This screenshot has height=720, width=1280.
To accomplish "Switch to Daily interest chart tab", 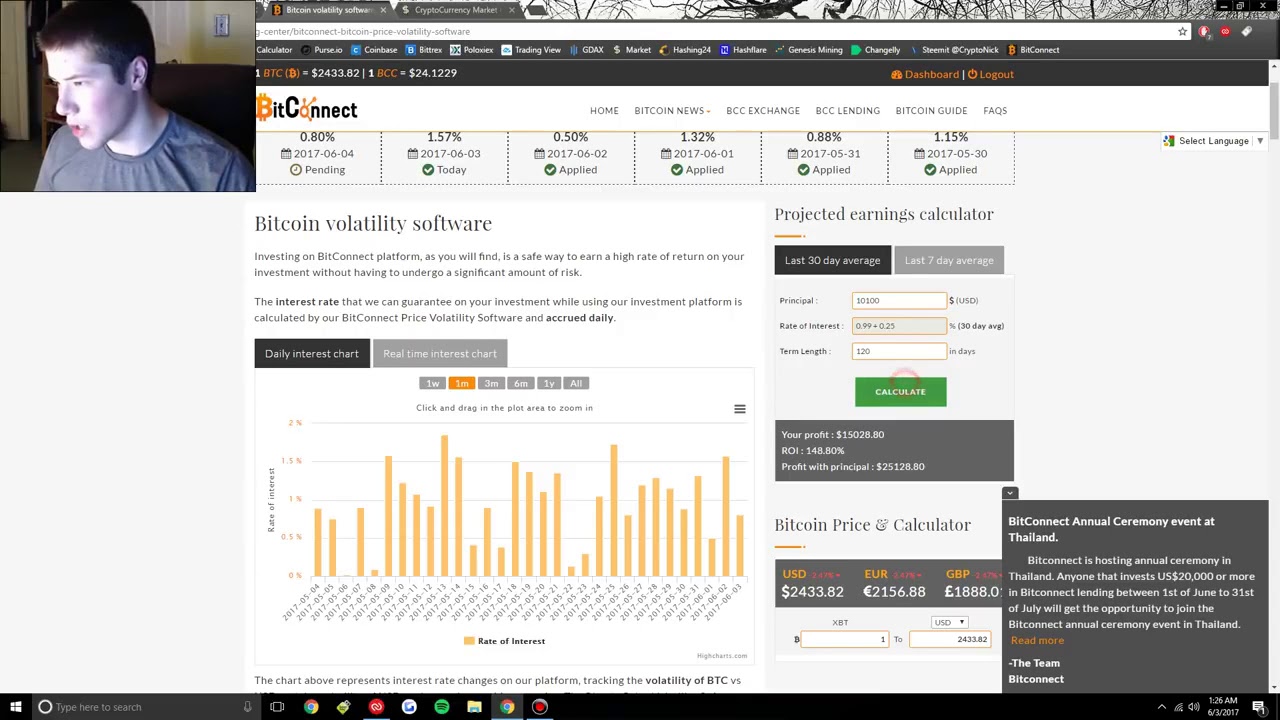I will click(x=311, y=353).
